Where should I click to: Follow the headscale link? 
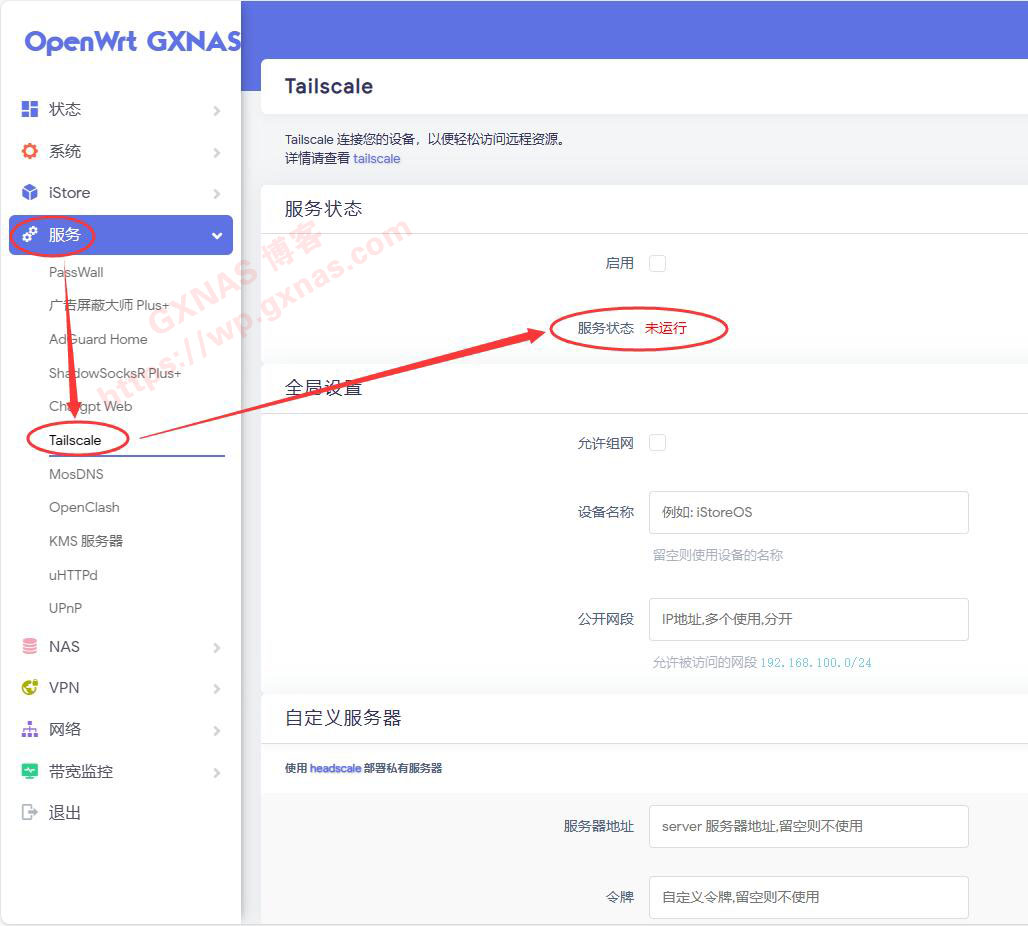point(335,768)
